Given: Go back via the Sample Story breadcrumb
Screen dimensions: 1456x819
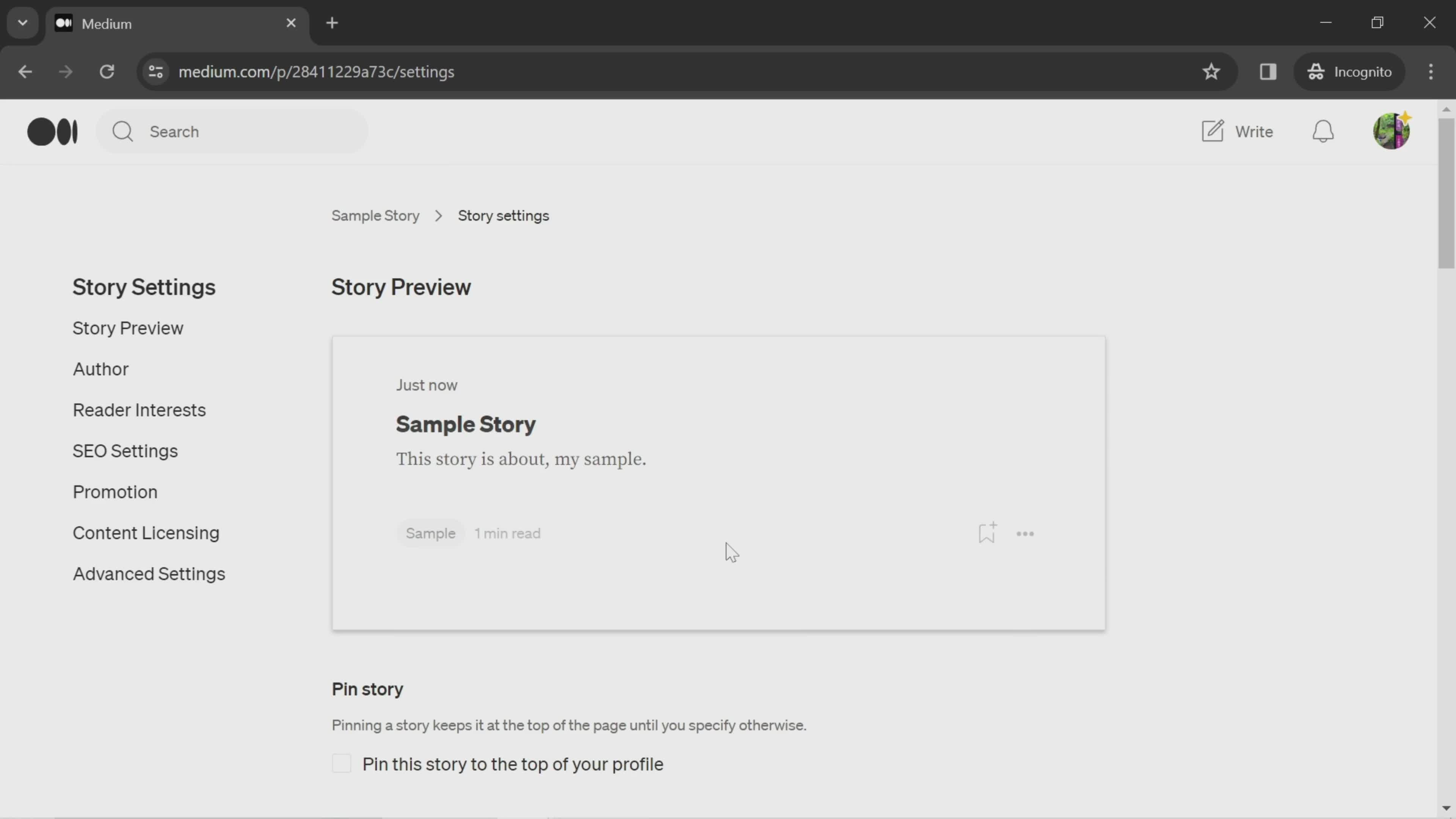Looking at the screenshot, I should (x=375, y=215).
